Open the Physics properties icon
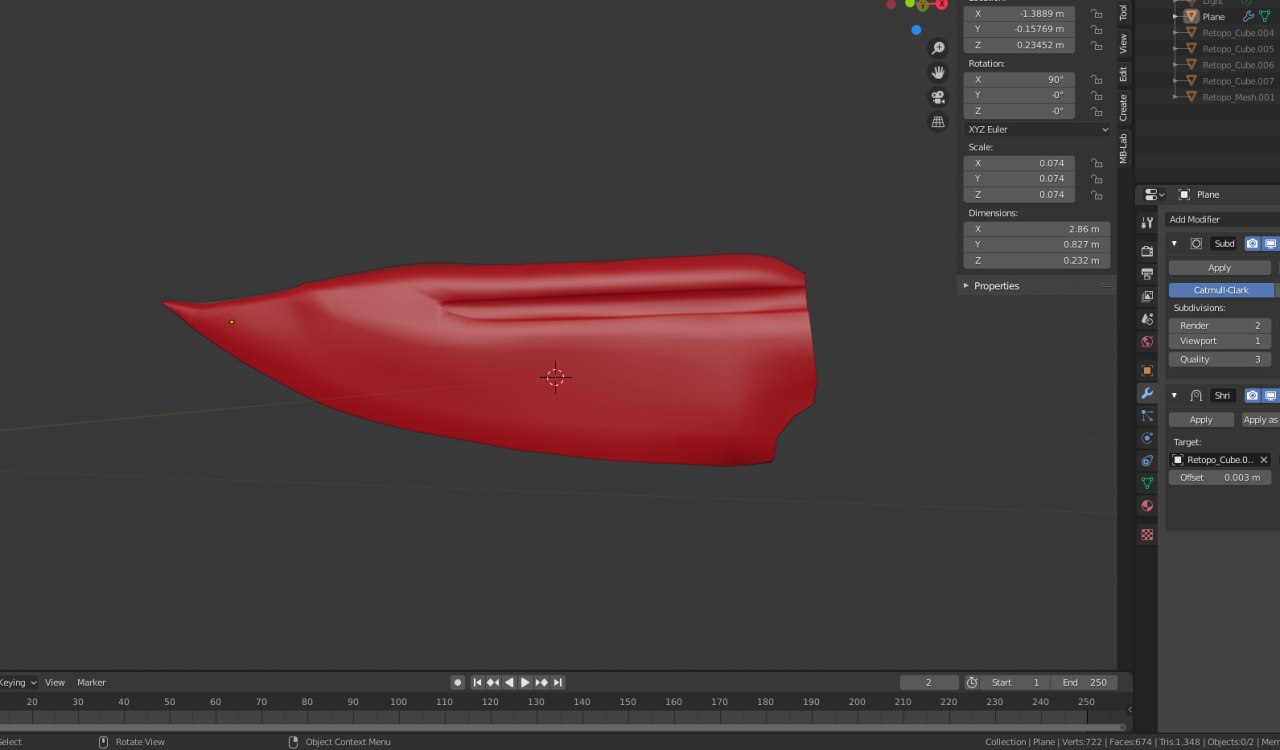Screen dimensions: 1280x750 click(x=1147, y=438)
